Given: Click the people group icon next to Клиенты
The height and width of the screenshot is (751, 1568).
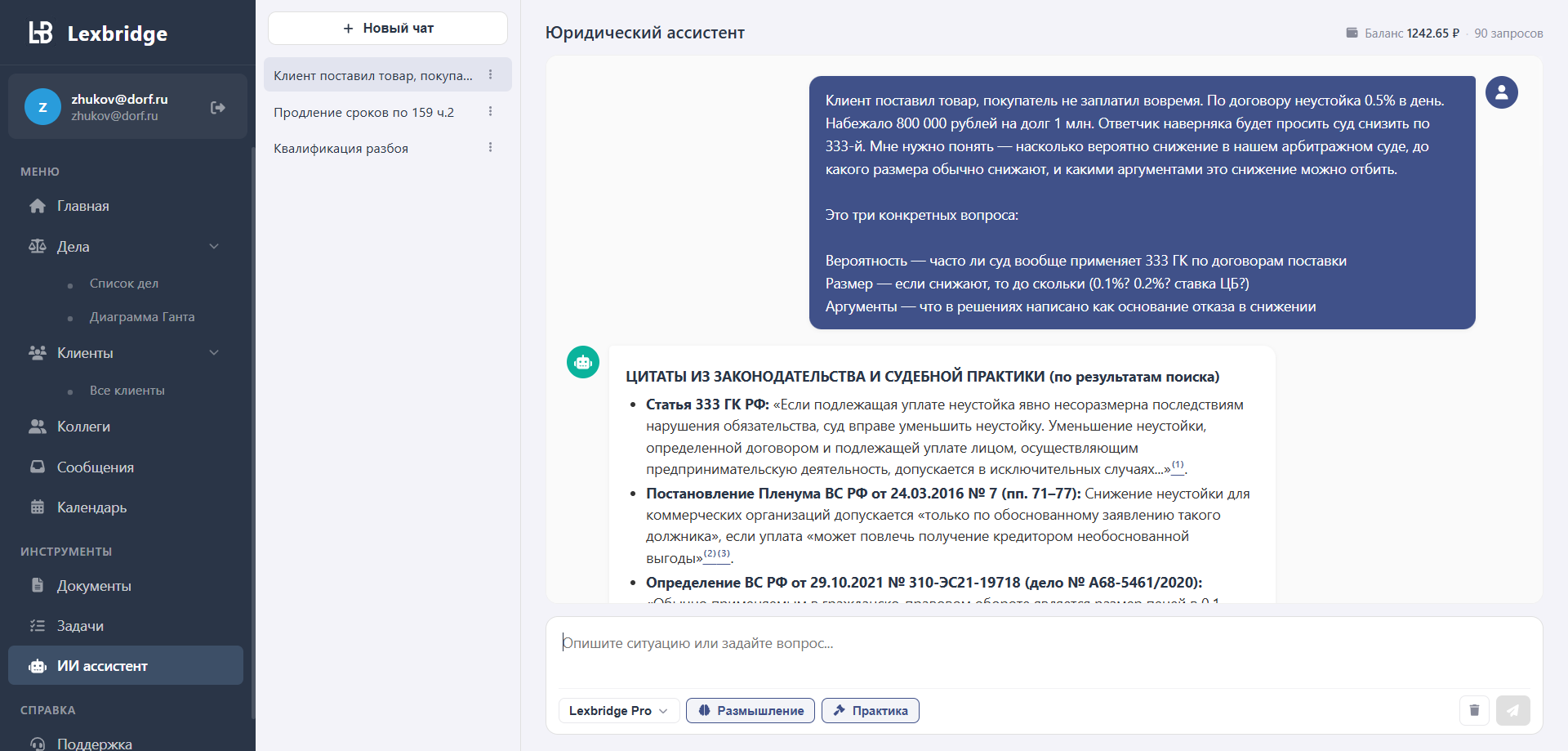Looking at the screenshot, I should 38,352.
